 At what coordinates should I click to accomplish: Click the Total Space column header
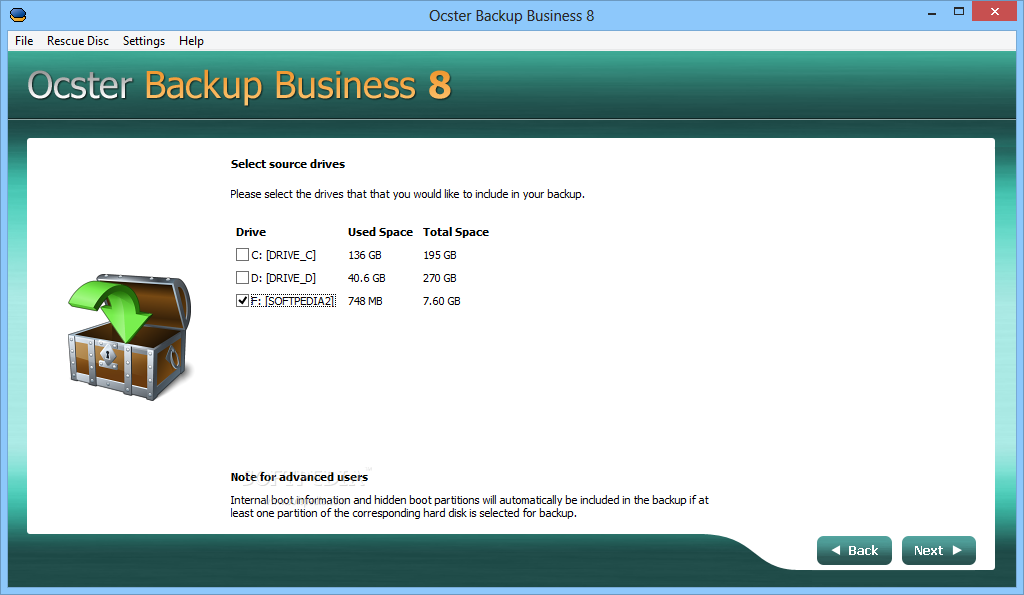(456, 232)
